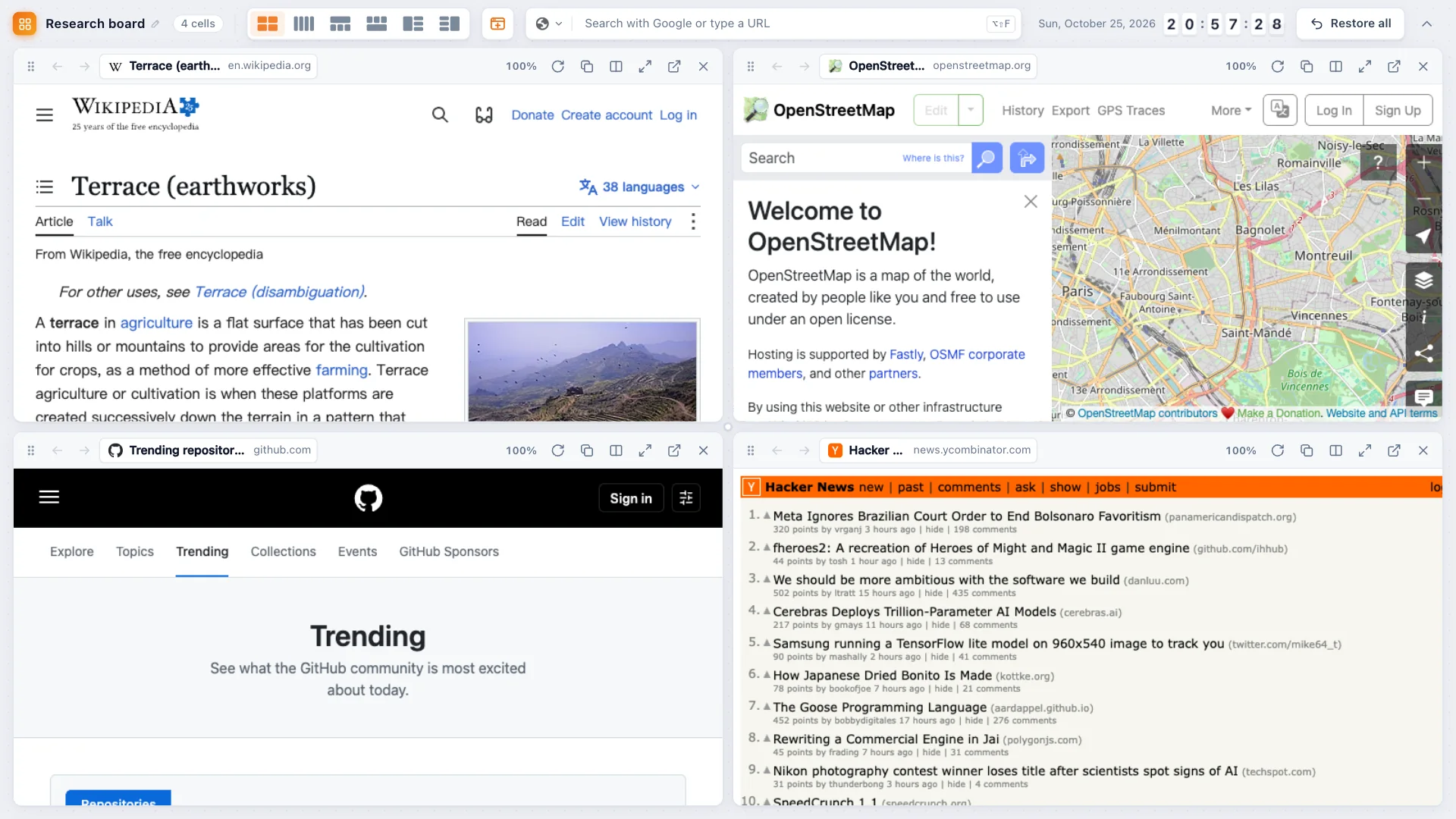Open the Hacker News comments menu
Image resolution: width=1456 pixels, height=819 pixels.
tap(968, 487)
